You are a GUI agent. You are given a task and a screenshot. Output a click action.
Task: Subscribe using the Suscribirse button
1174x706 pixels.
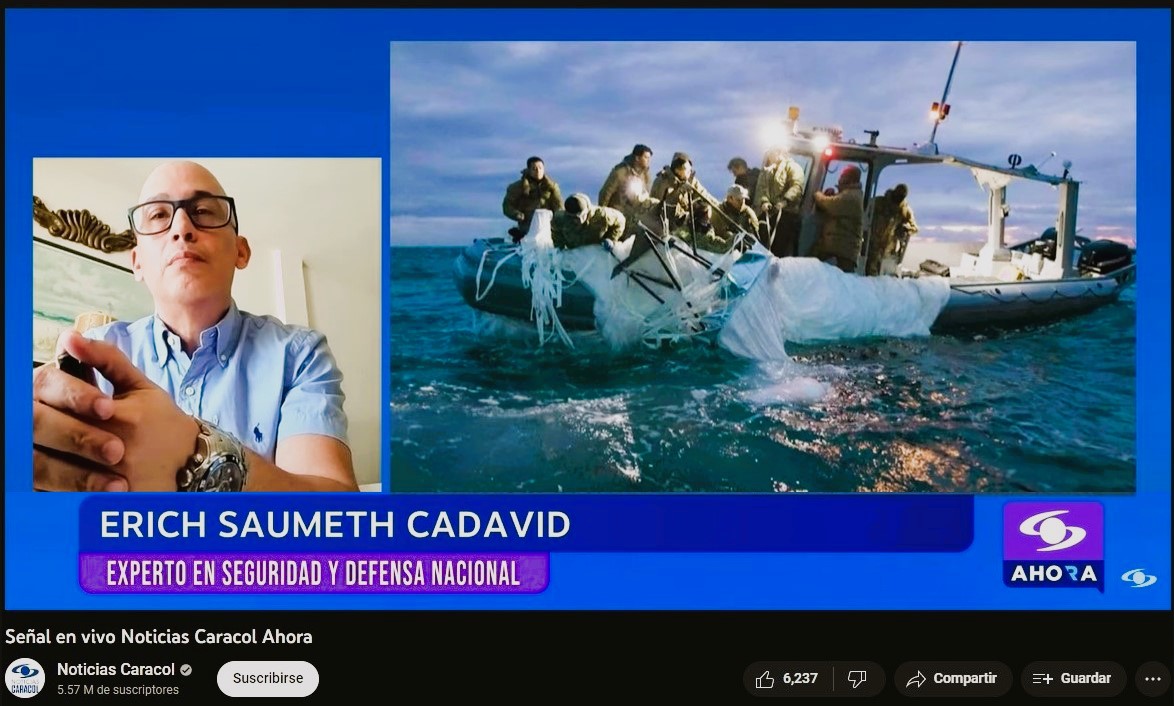[x=268, y=678]
